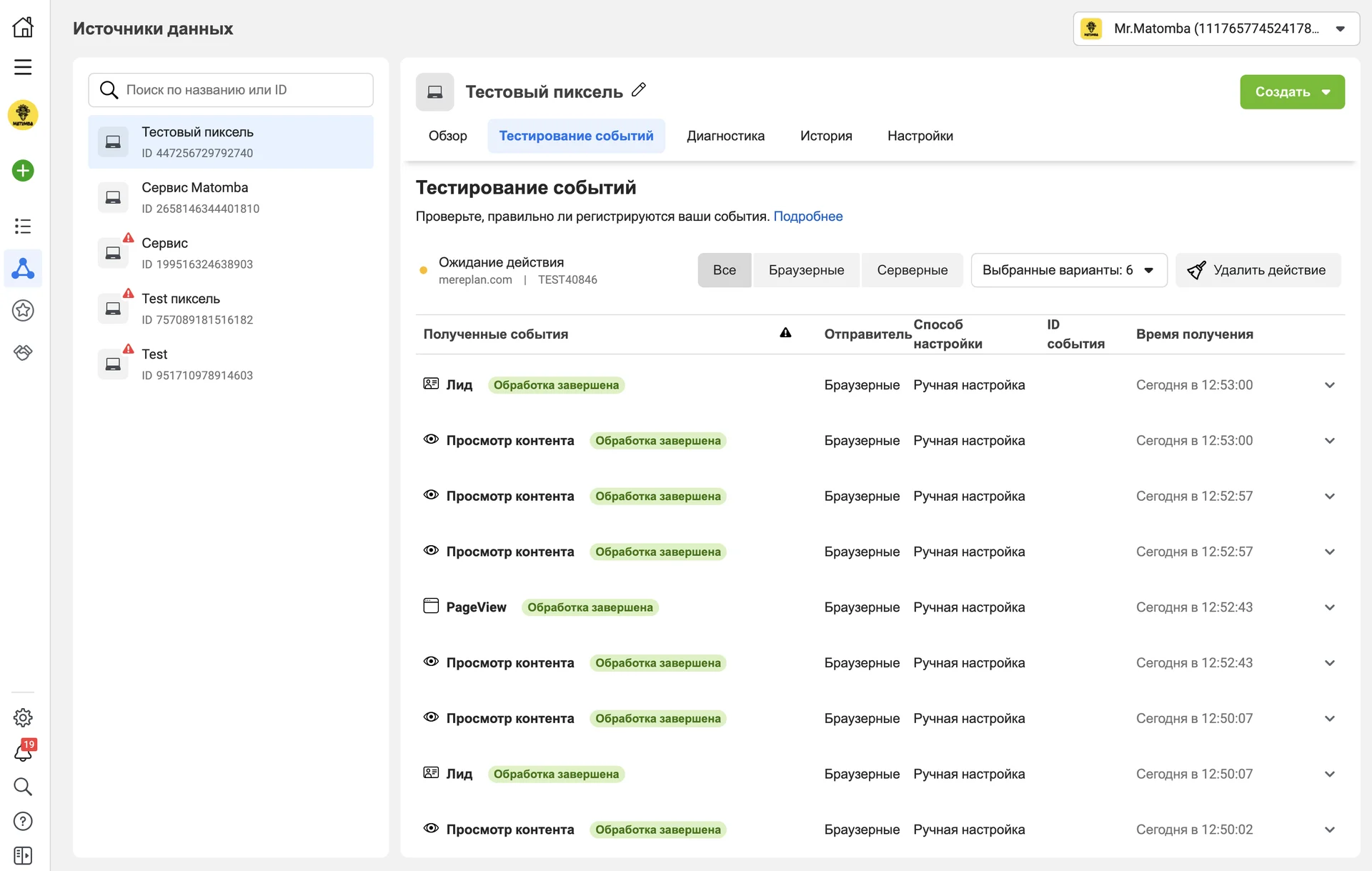Click the mereplan.com domain text
Image resolution: width=1372 pixels, height=871 pixels.
pyautogui.click(x=475, y=280)
